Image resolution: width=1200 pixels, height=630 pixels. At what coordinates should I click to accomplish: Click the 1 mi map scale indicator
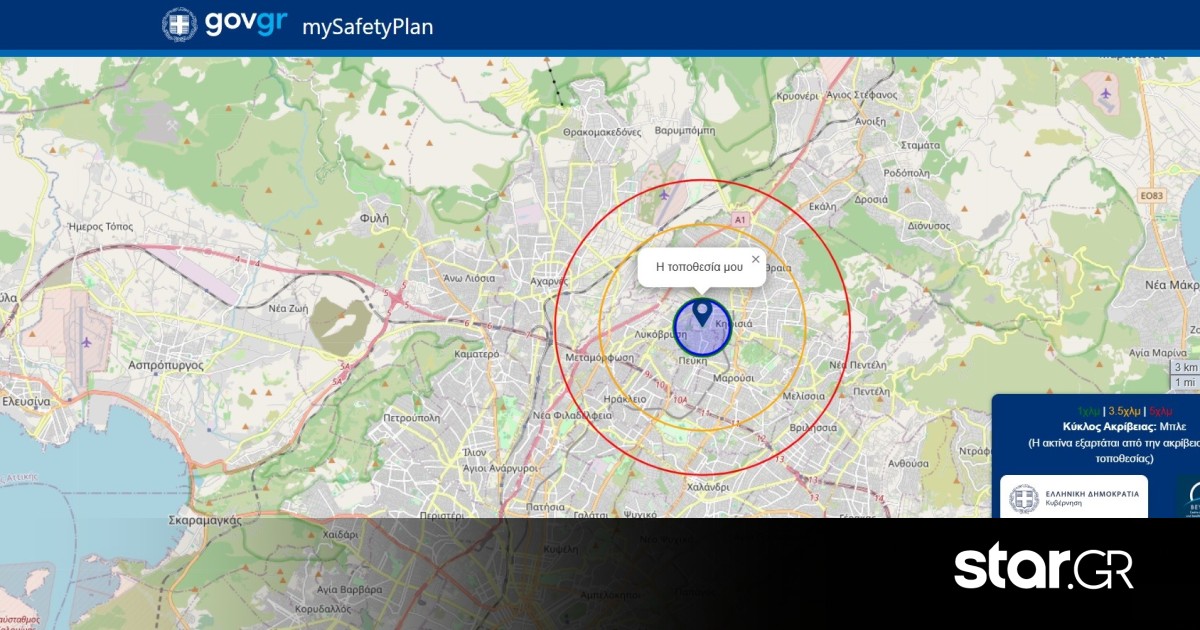coord(1185,382)
